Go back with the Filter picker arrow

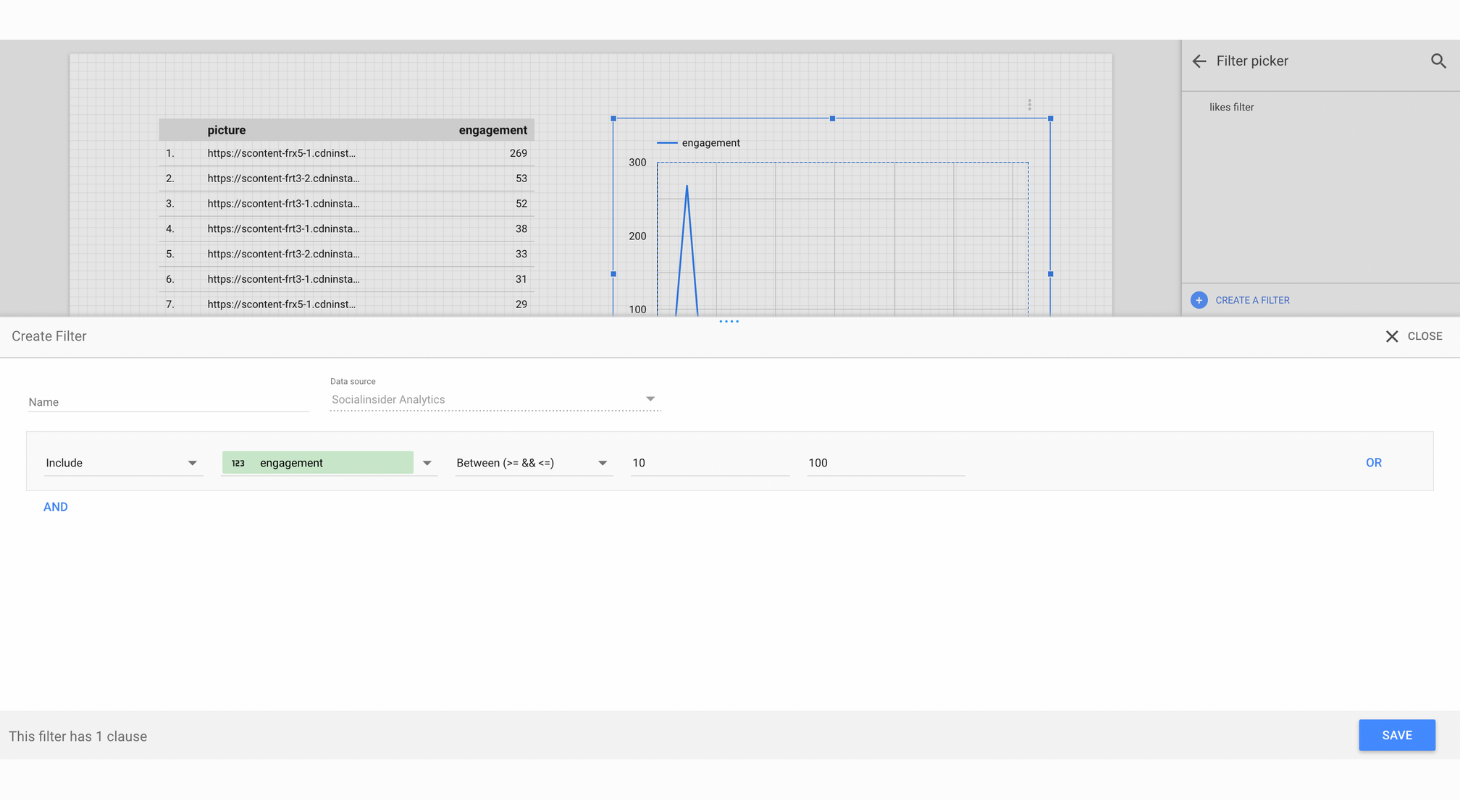tap(1199, 61)
